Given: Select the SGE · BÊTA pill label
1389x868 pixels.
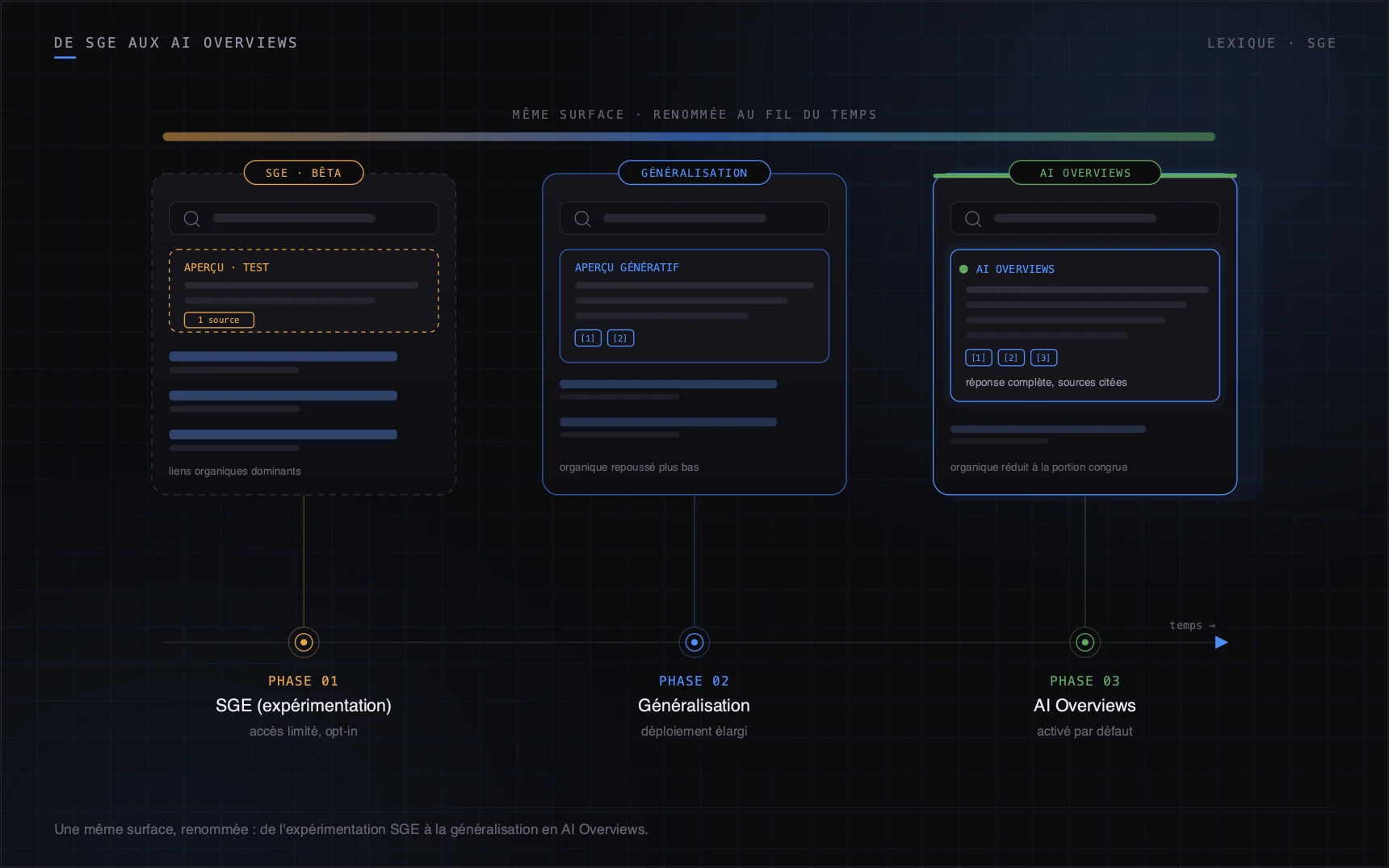Looking at the screenshot, I should 304,173.
